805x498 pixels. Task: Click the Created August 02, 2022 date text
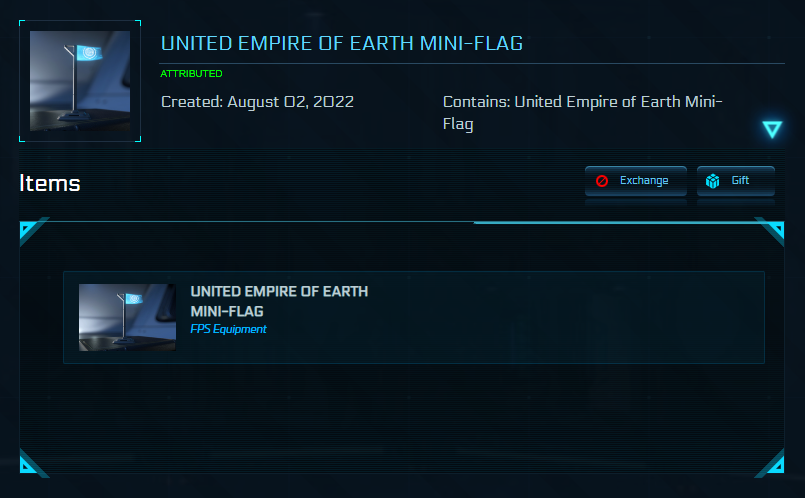tap(257, 102)
